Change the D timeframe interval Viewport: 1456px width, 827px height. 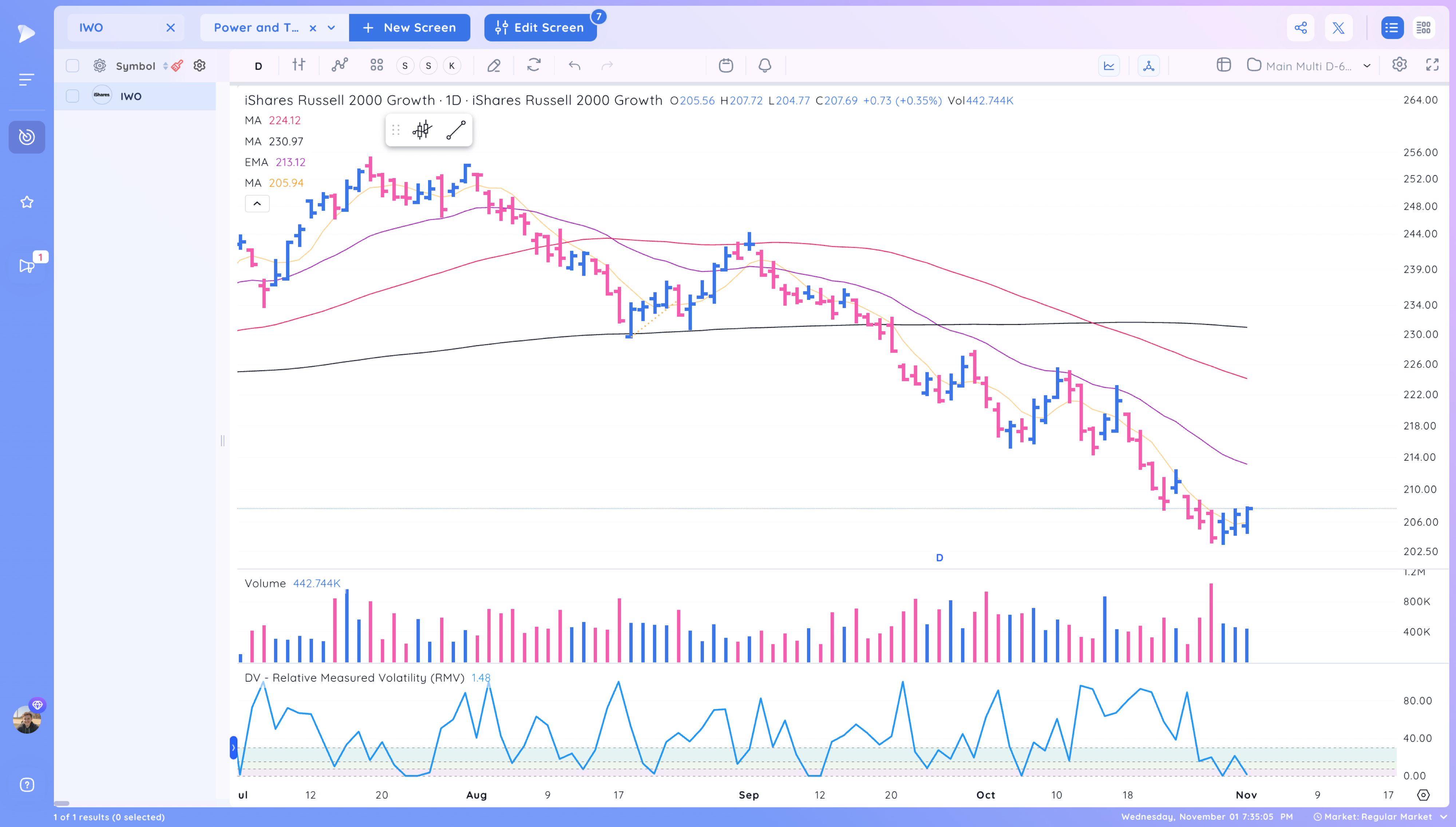[258, 66]
